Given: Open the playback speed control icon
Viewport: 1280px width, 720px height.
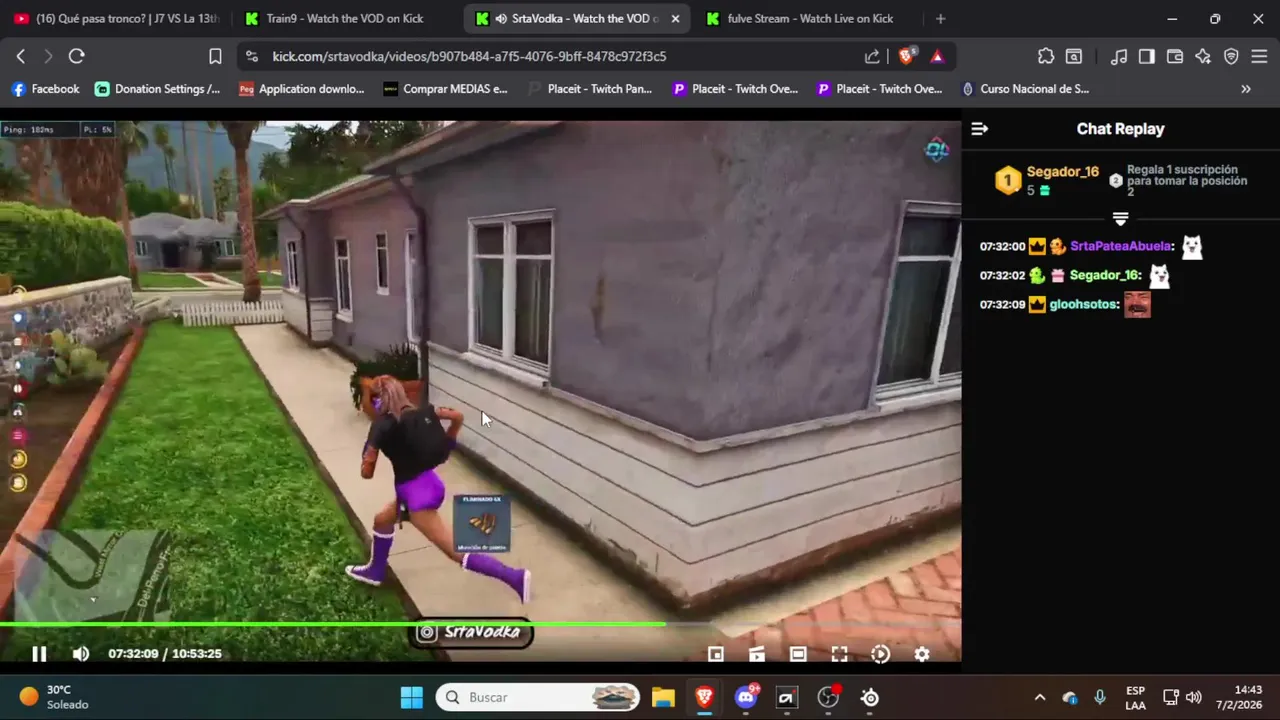Looking at the screenshot, I should 880,654.
